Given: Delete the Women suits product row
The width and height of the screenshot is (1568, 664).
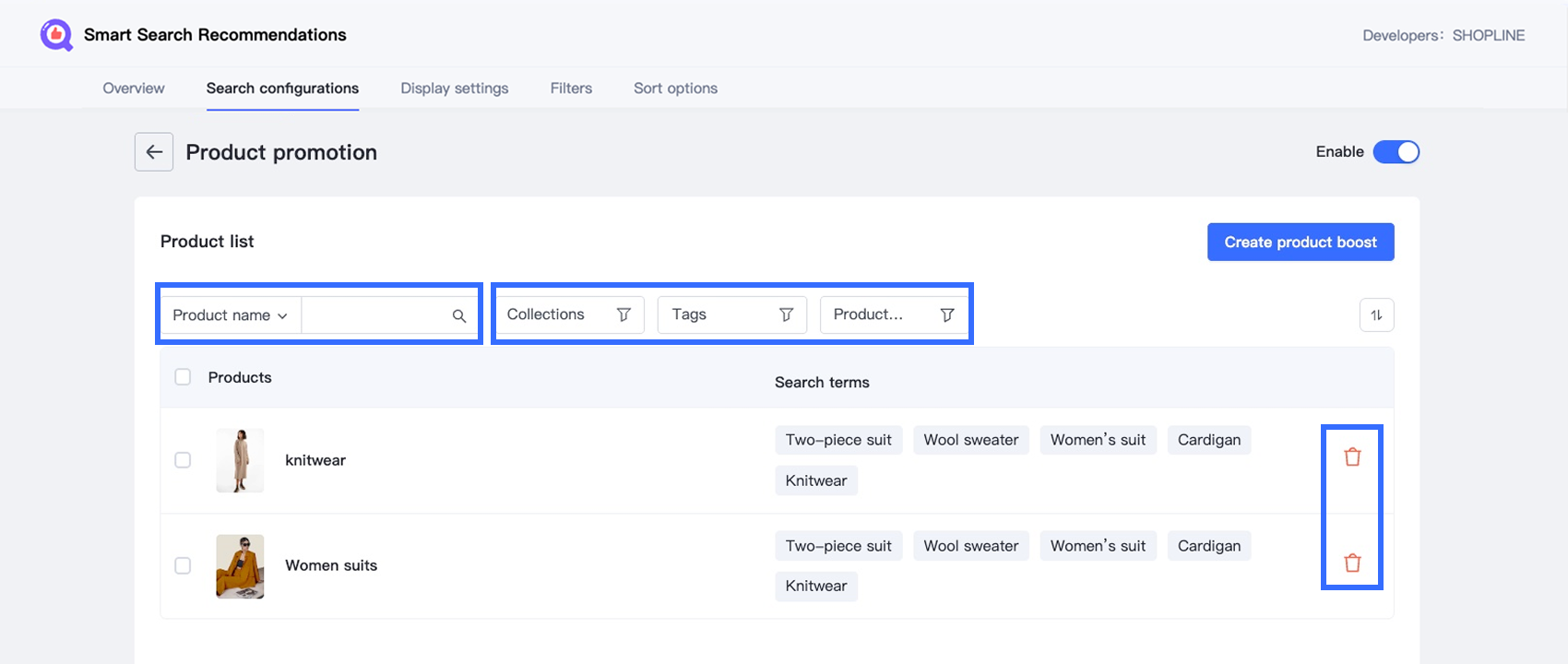Looking at the screenshot, I should [1352, 563].
